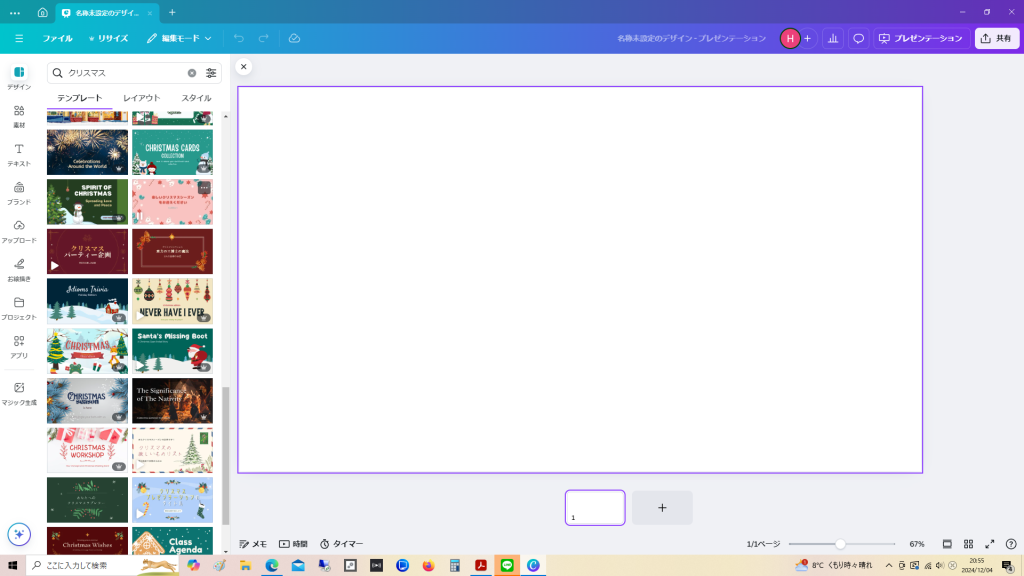Toggle fullscreen mode in bottom bar
This screenshot has height=576, width=1024.
[990, 544]
